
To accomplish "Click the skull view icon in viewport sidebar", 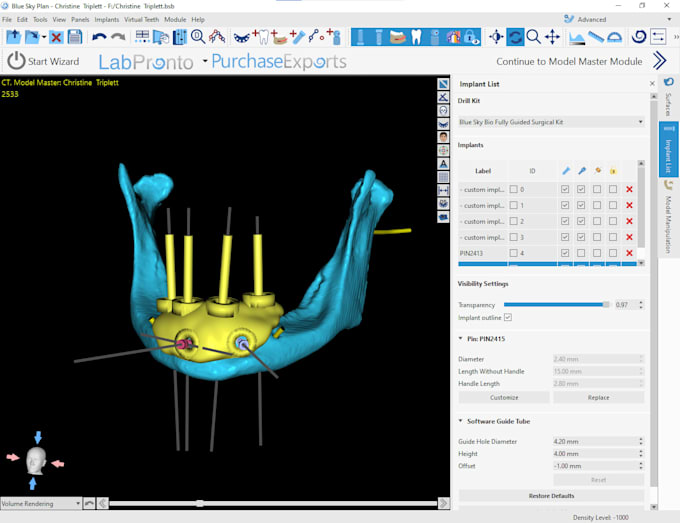I will 443,111.
